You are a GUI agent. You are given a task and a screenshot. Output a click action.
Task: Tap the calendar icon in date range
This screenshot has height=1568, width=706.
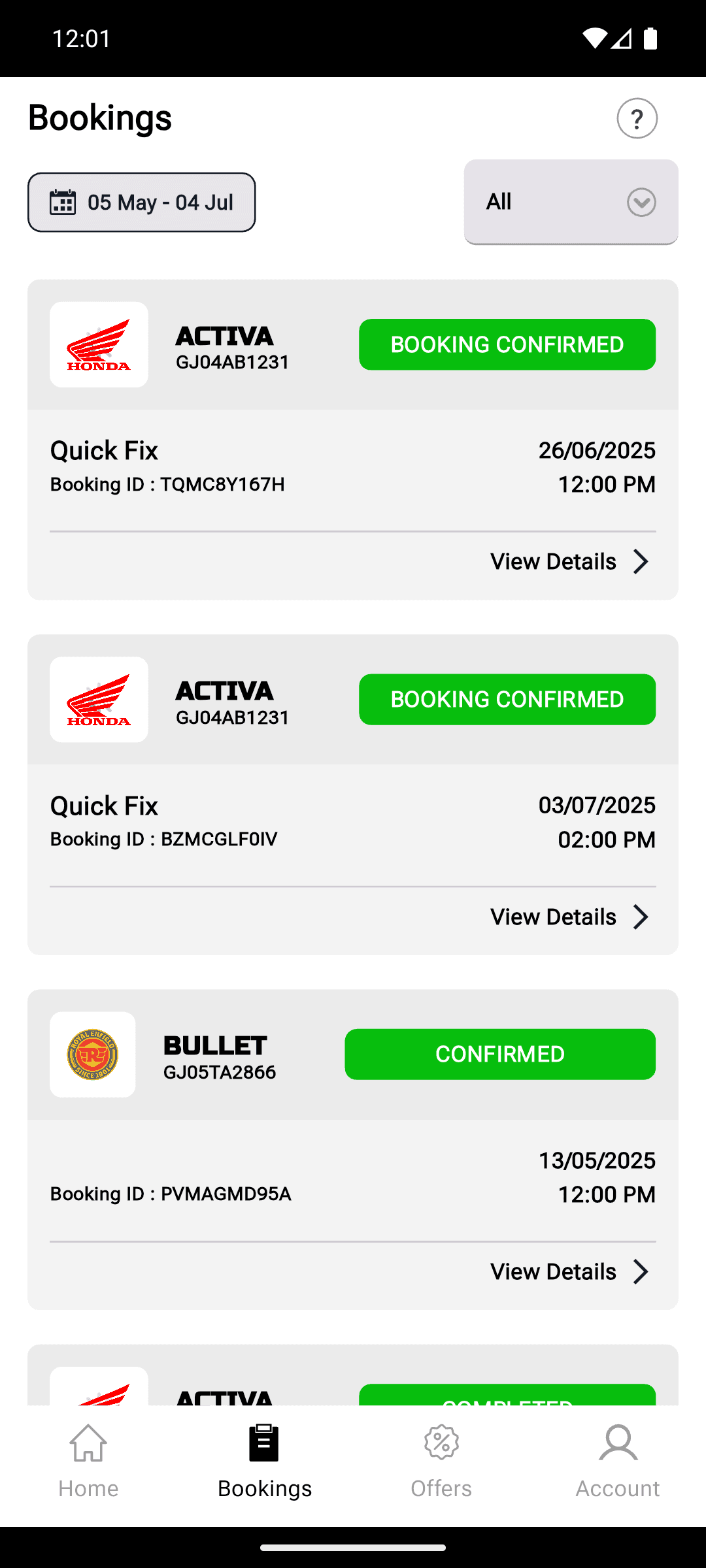[63, 202]
